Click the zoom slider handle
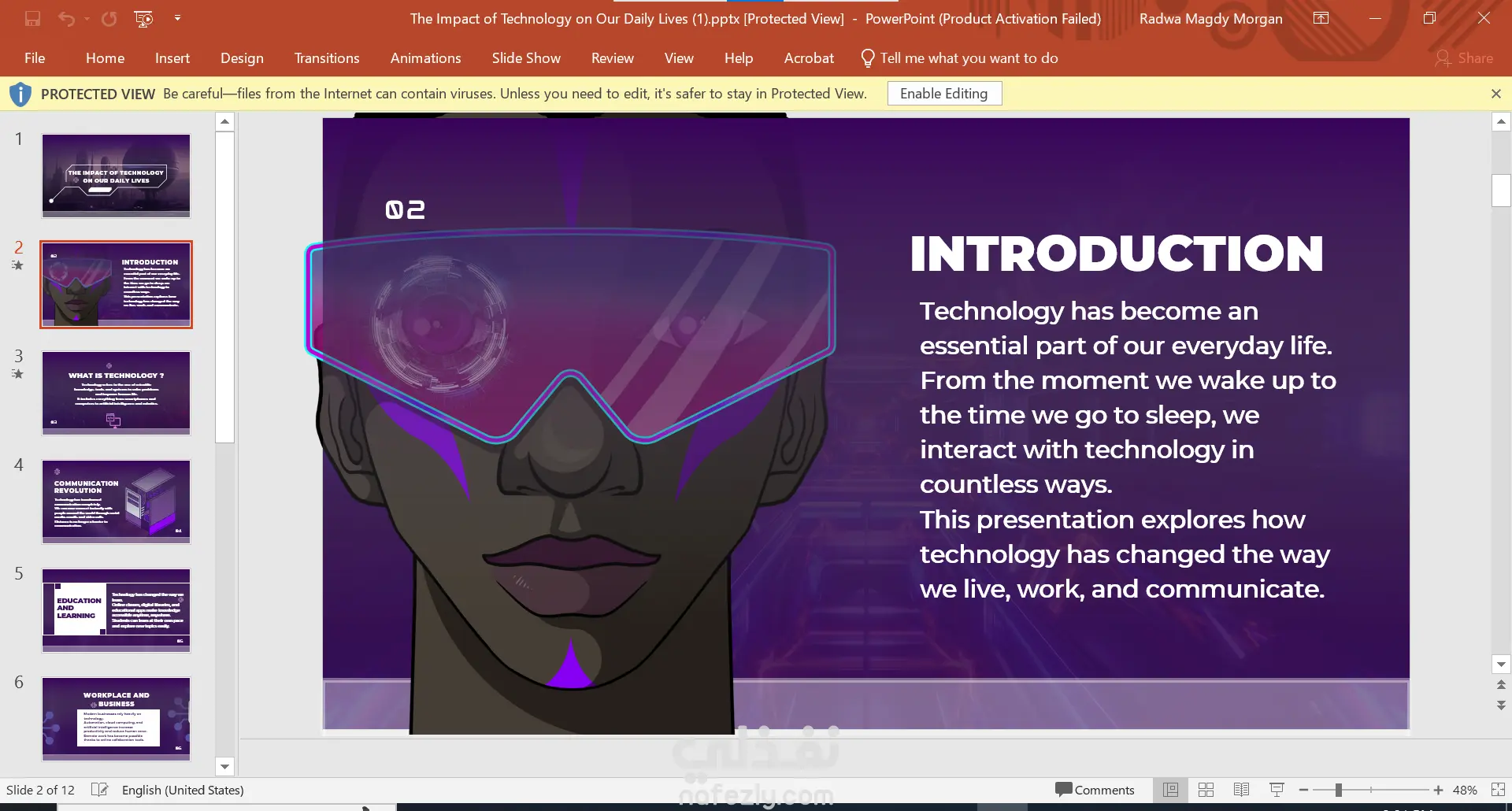The height and width of the screenshot is (811, 1512). click(x=1338, y=790)
